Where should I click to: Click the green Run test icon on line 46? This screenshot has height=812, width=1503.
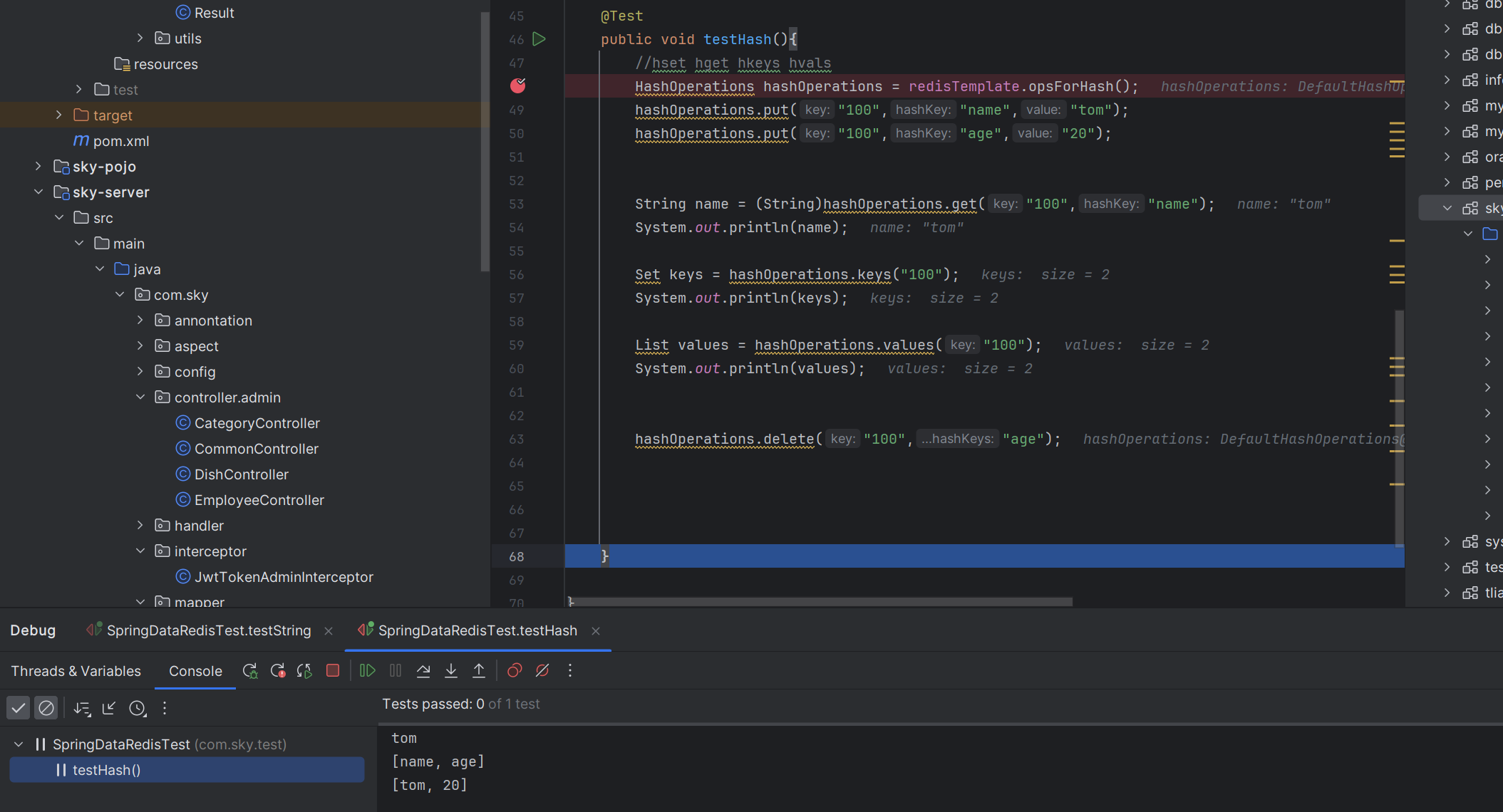coord(541,39)
